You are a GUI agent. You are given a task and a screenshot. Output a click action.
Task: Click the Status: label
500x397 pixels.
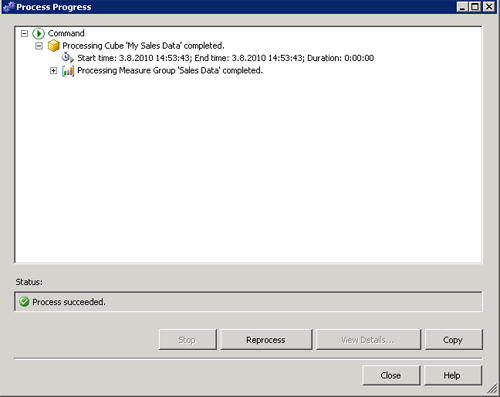click(29, 282)
